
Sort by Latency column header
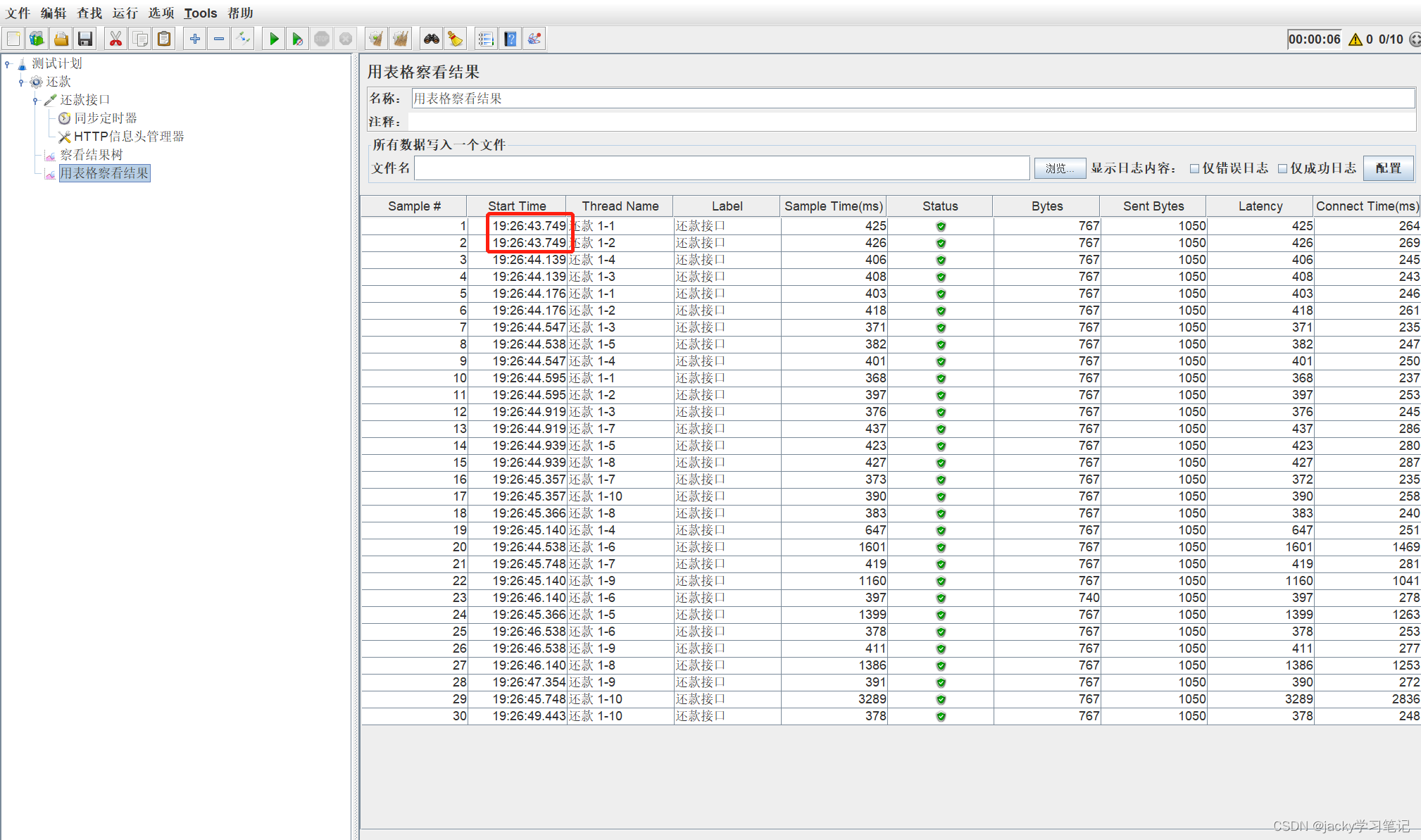point(1260,206)
